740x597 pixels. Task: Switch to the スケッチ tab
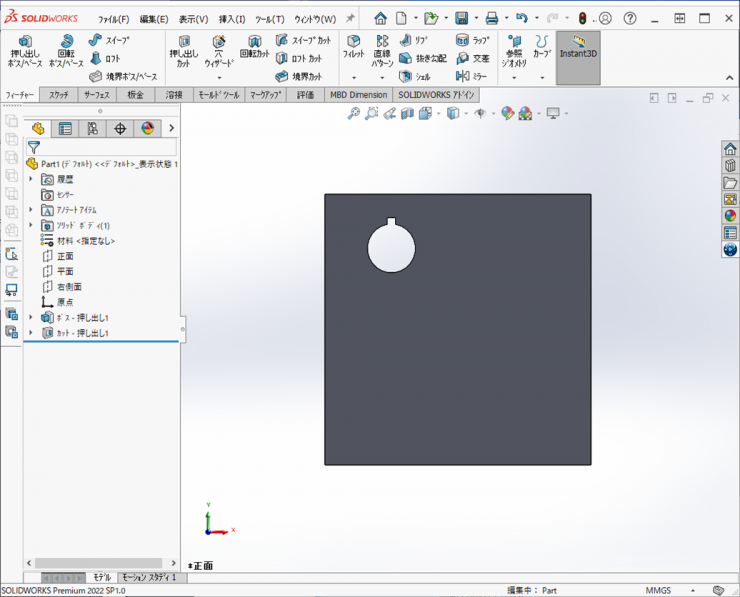click(59, 95)
